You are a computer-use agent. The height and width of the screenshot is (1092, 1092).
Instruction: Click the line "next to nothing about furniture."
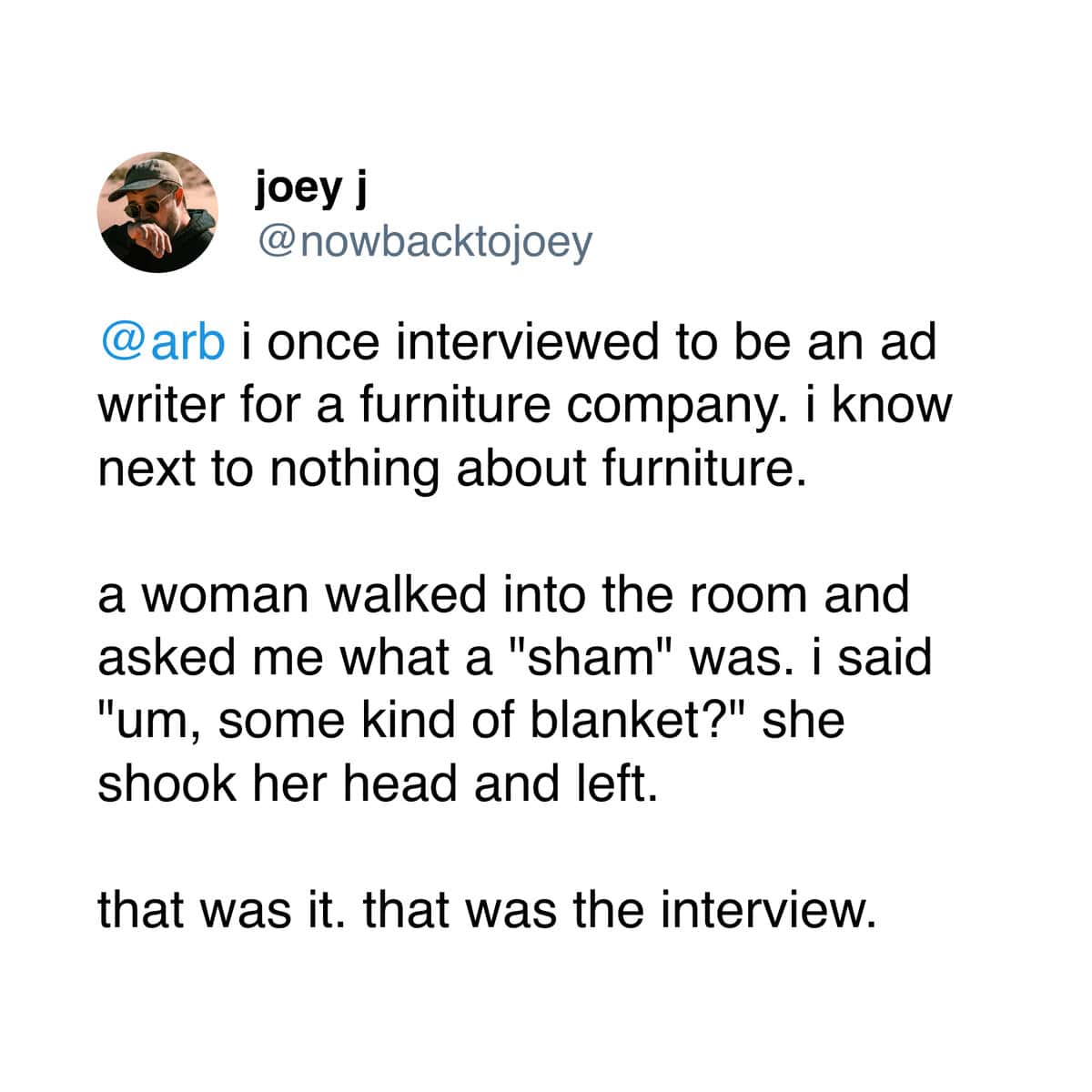click(452, 468)
